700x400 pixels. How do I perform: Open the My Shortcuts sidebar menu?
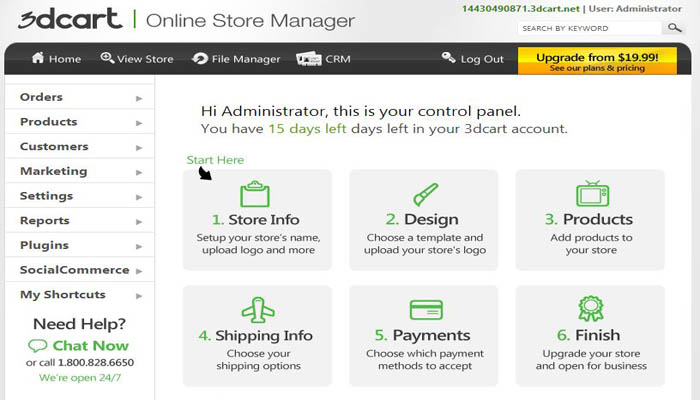click(x=79, y=295)
